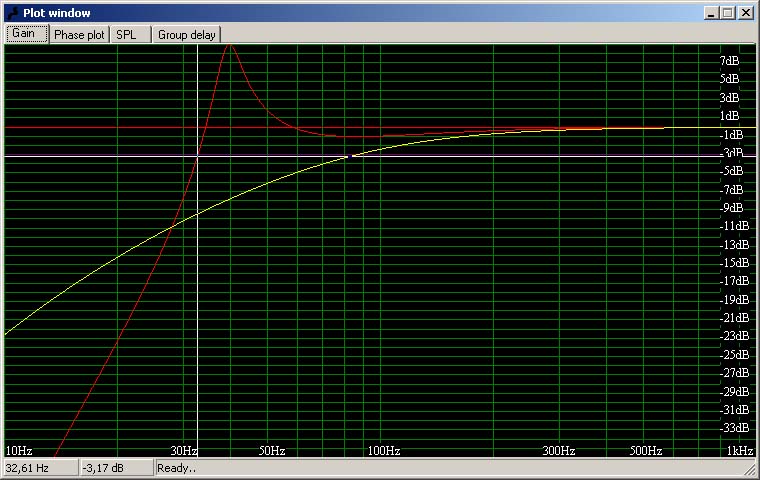Click the -33dB axis label
Screen dimensions: 760x480
[x=734, y=428]
